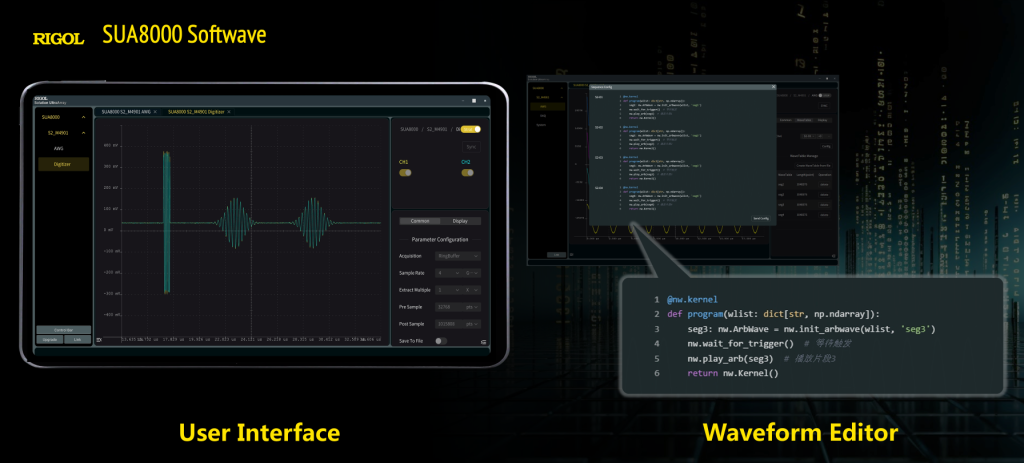The height and width of the screenshot is (463, 1024).
Task: Click the Control Bar button in the sidebar
Action: 63,330
